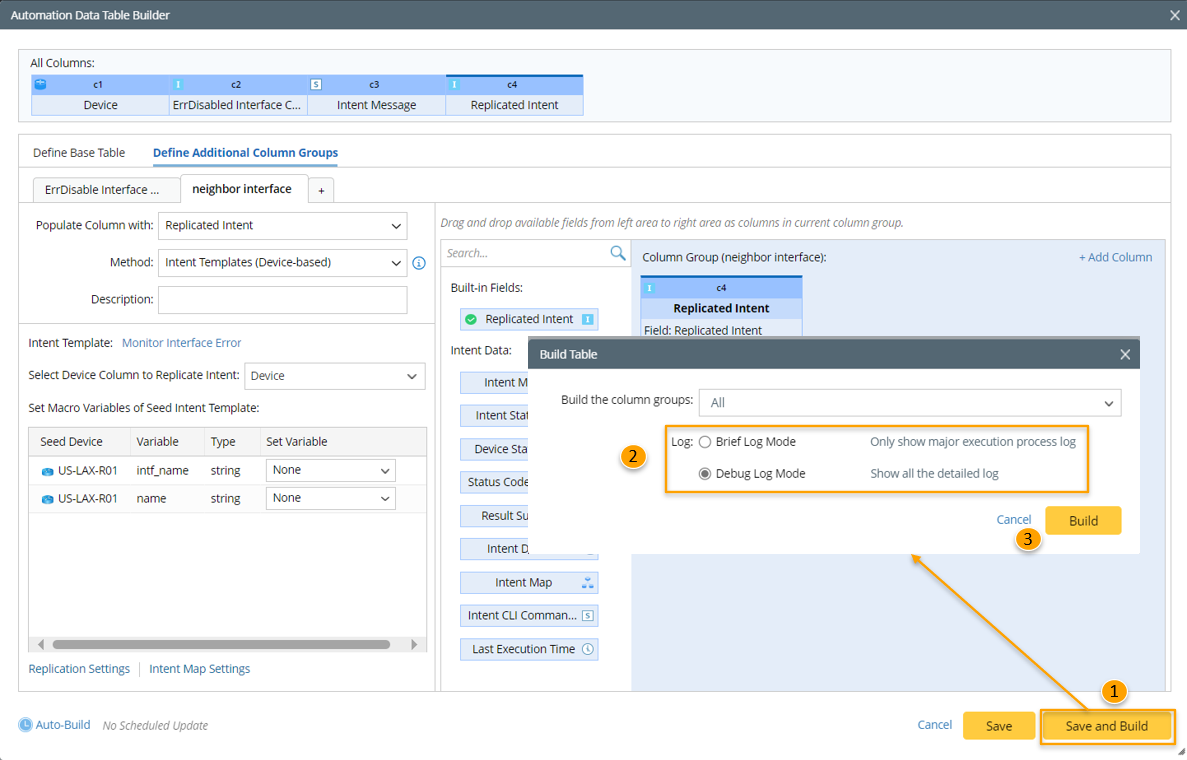Image resolution: width=1187 pixels, height=760 pixels.
Task: Open the Populate Column with dropdown
Action: pos(283,226)
